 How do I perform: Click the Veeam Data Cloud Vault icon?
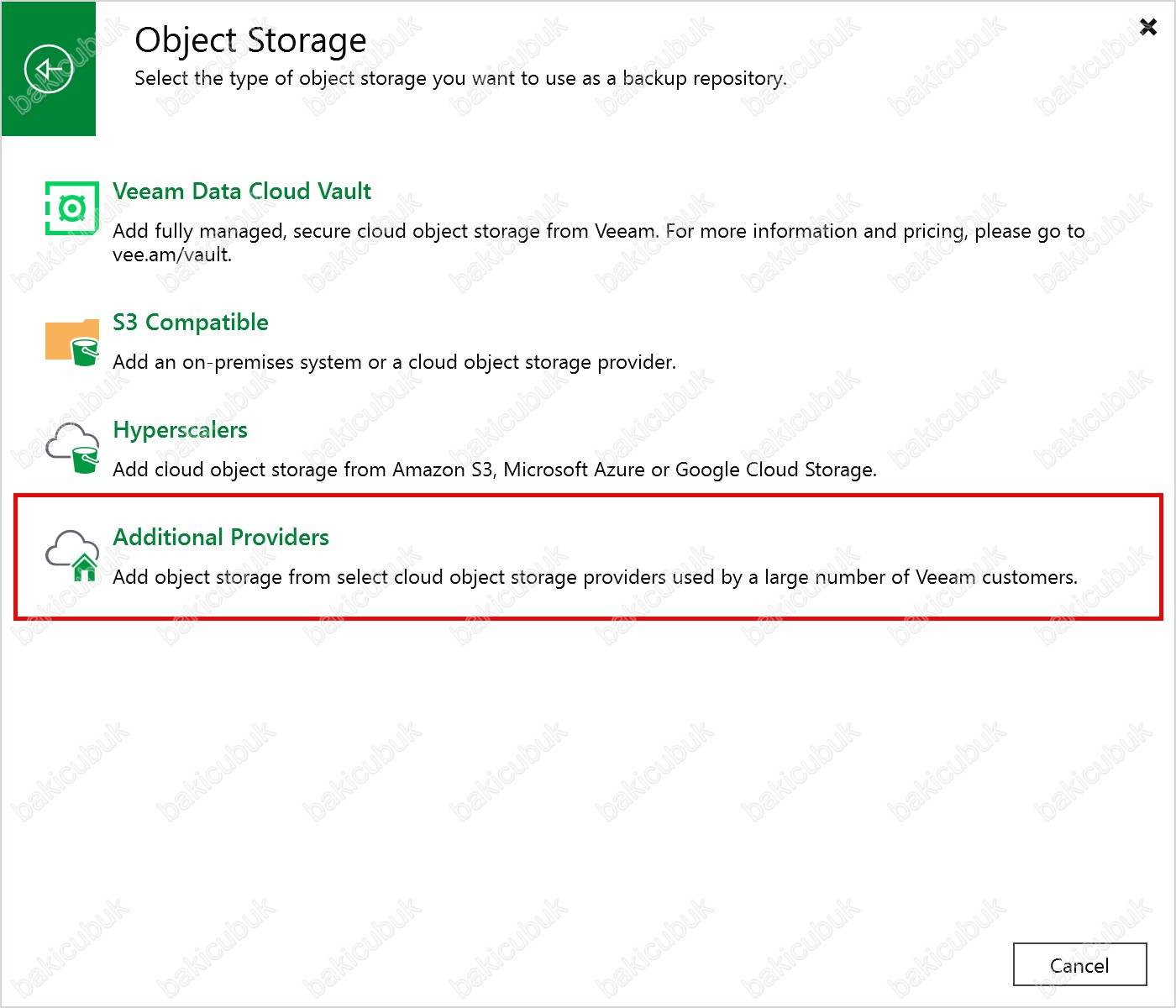click(71, 208)
